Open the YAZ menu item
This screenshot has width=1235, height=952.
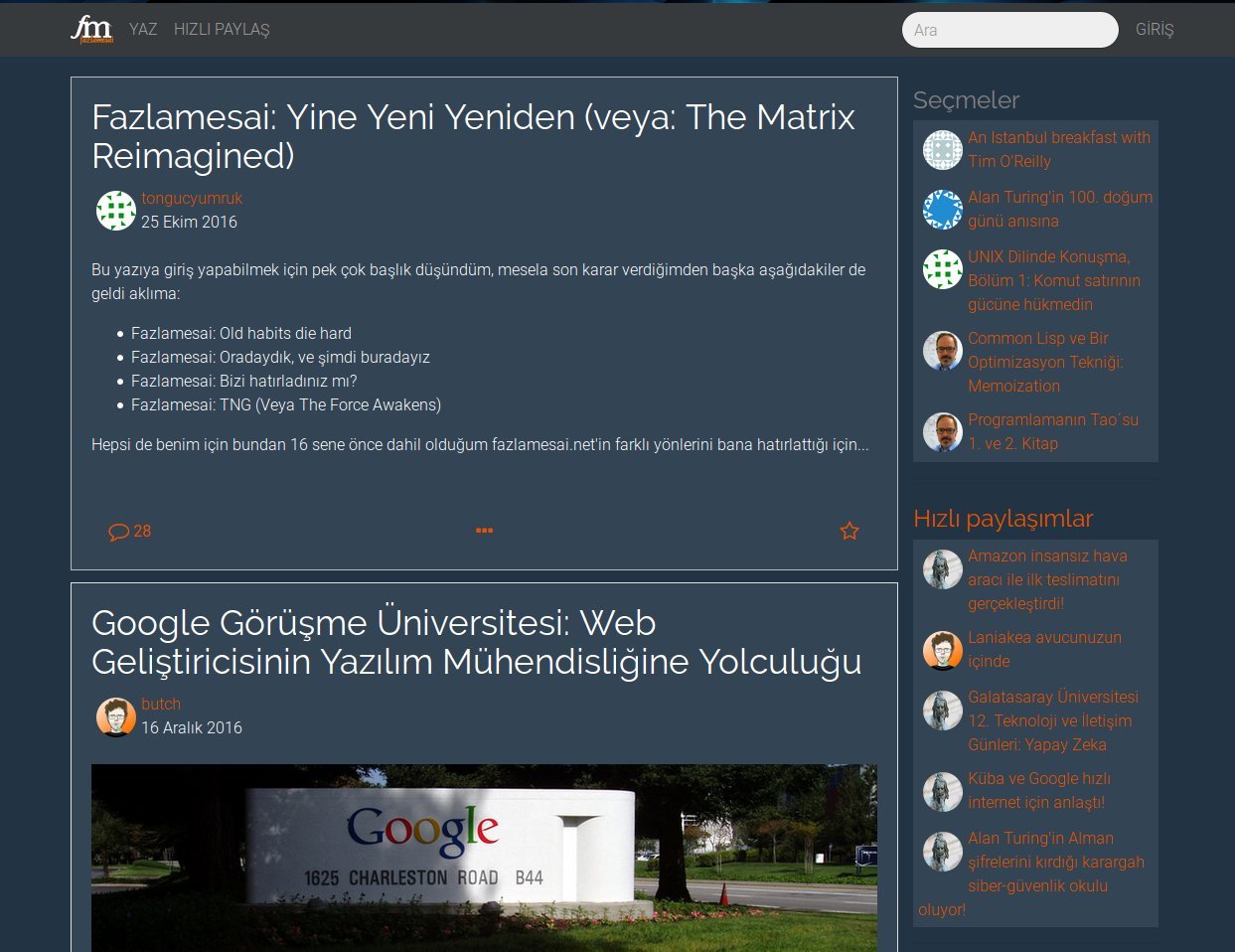point(143,30)
